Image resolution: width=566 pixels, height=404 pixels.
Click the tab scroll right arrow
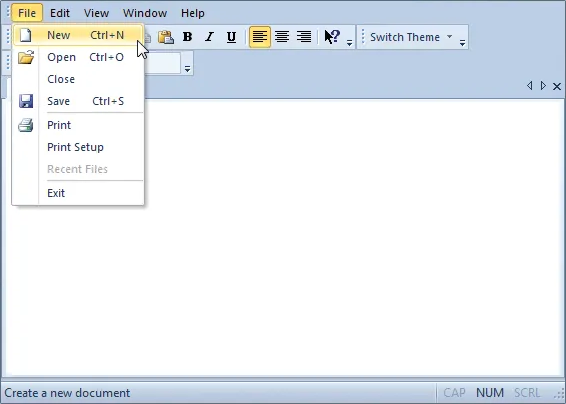click(x=543, y=86)
